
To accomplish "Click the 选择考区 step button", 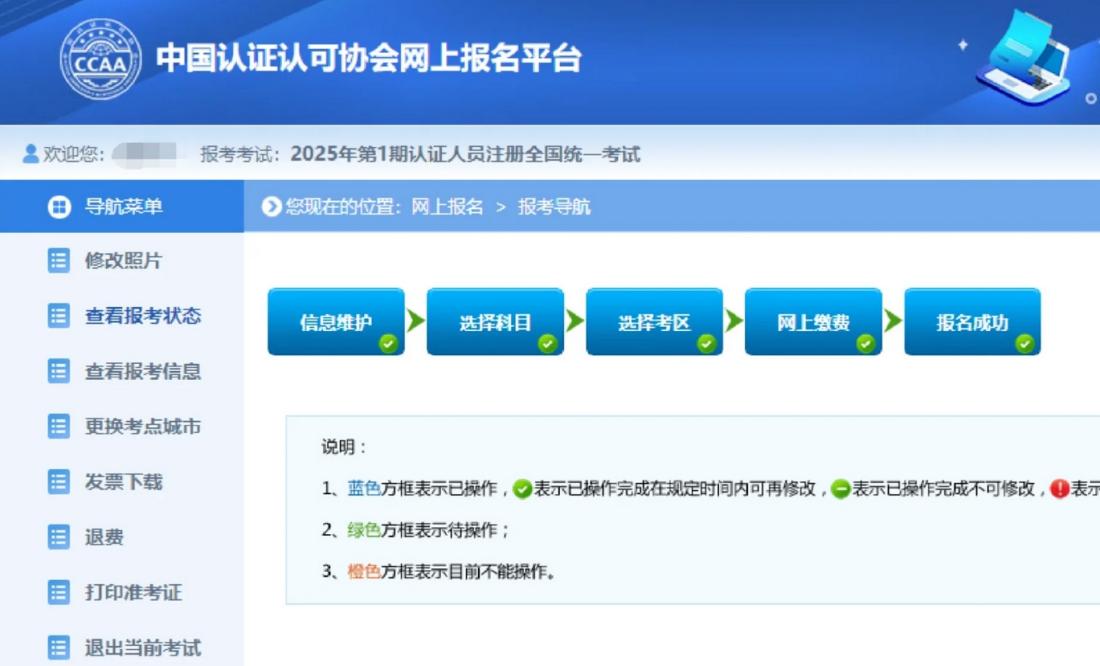I will (x=655, y=322).
